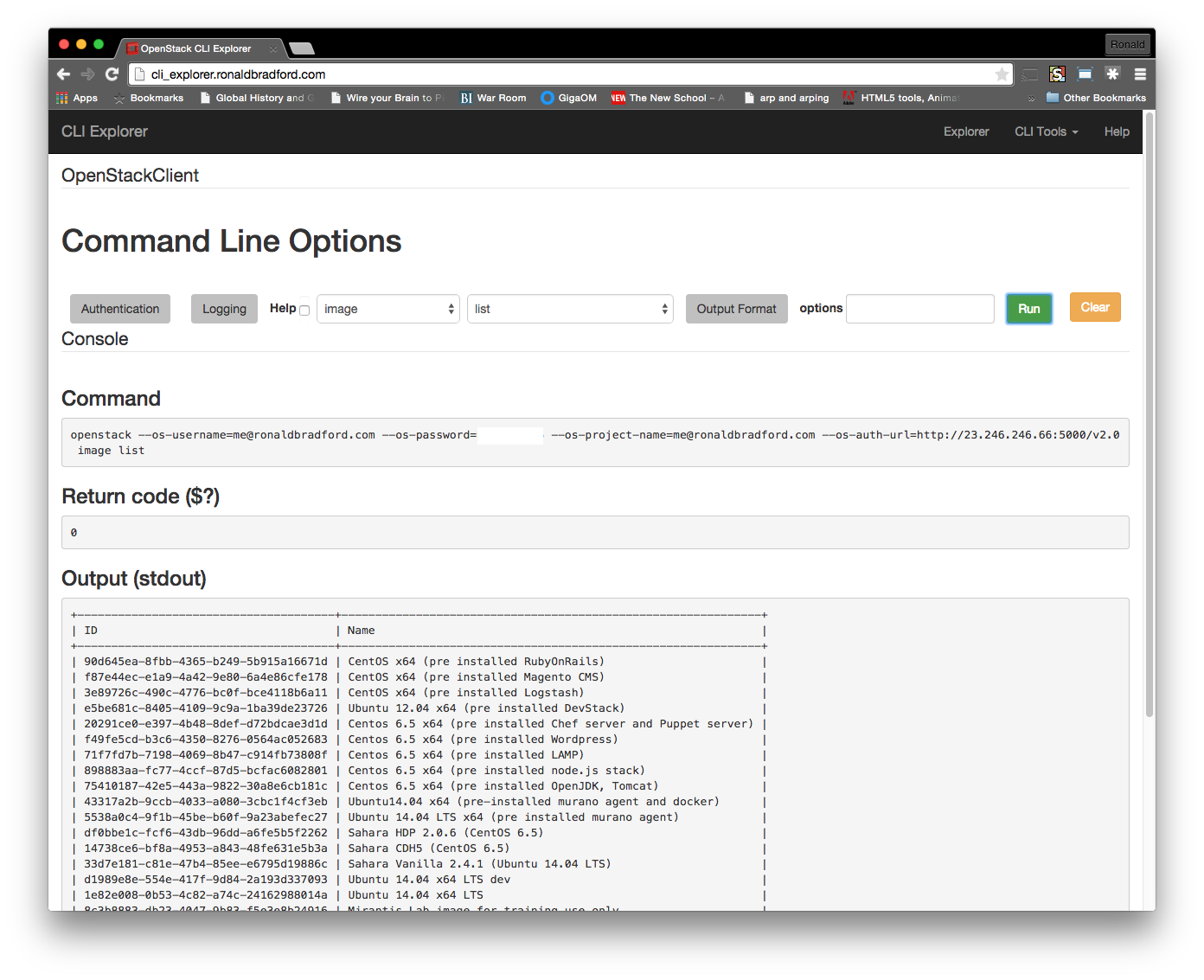Expand the CLI Tools dropdown menu
The height and width of the screenshot is (980, 1204).
pos(1047,131)
